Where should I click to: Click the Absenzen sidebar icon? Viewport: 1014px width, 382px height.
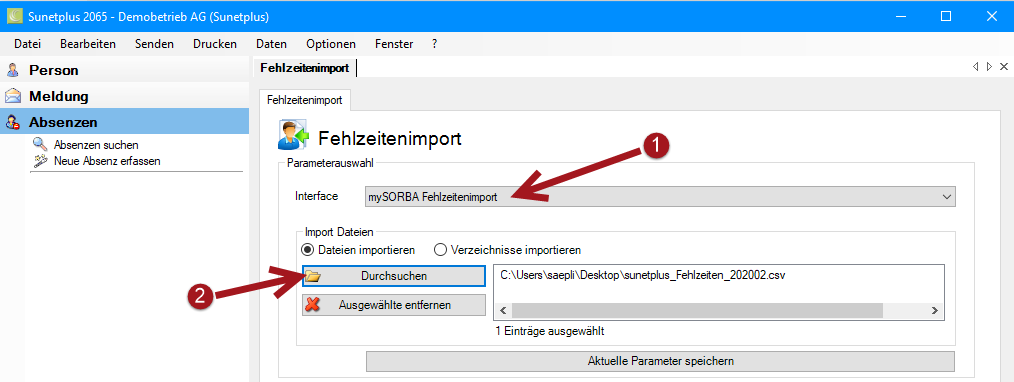point(12,122)
